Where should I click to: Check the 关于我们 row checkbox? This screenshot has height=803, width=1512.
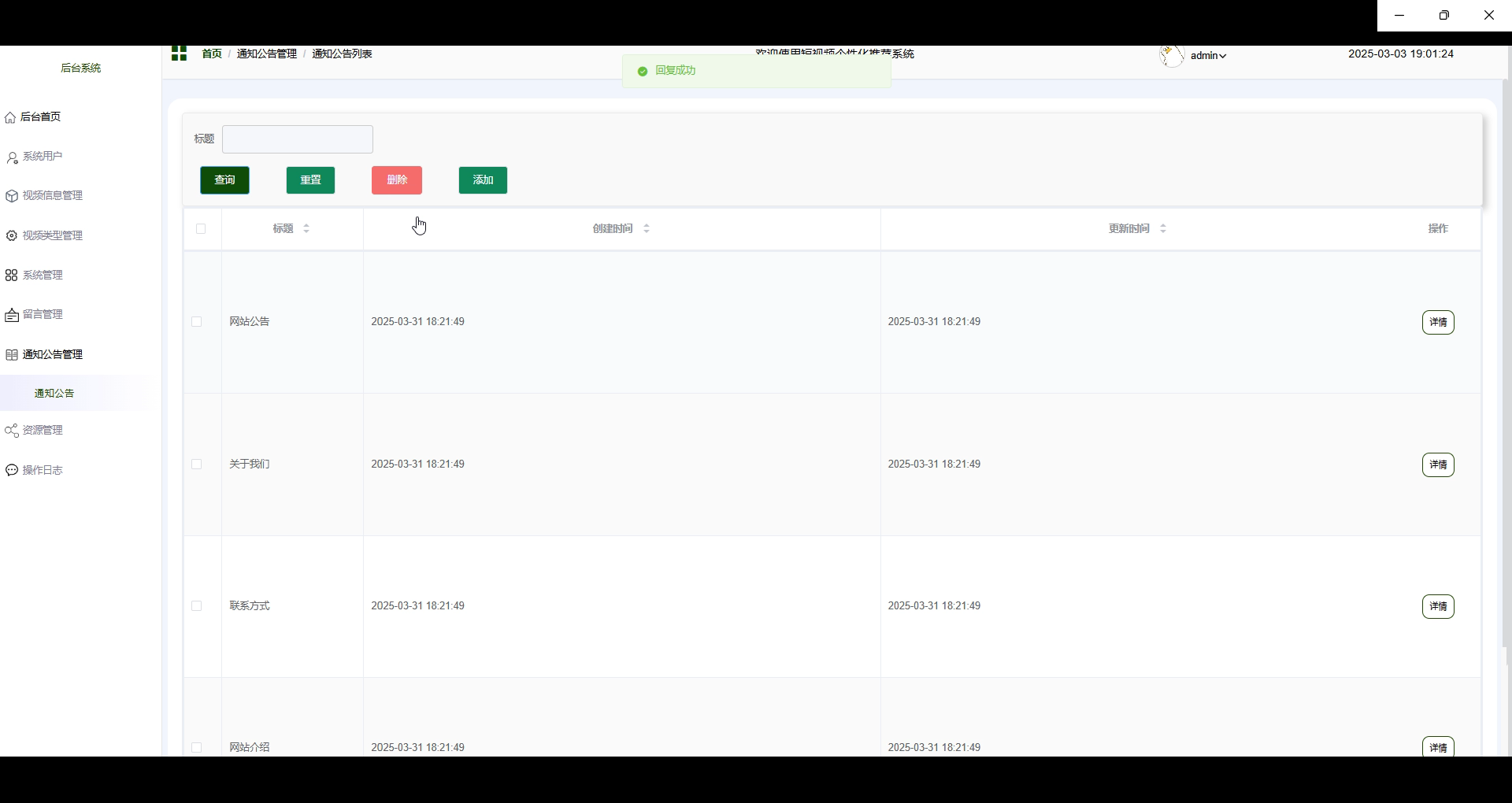click(197, 464)
